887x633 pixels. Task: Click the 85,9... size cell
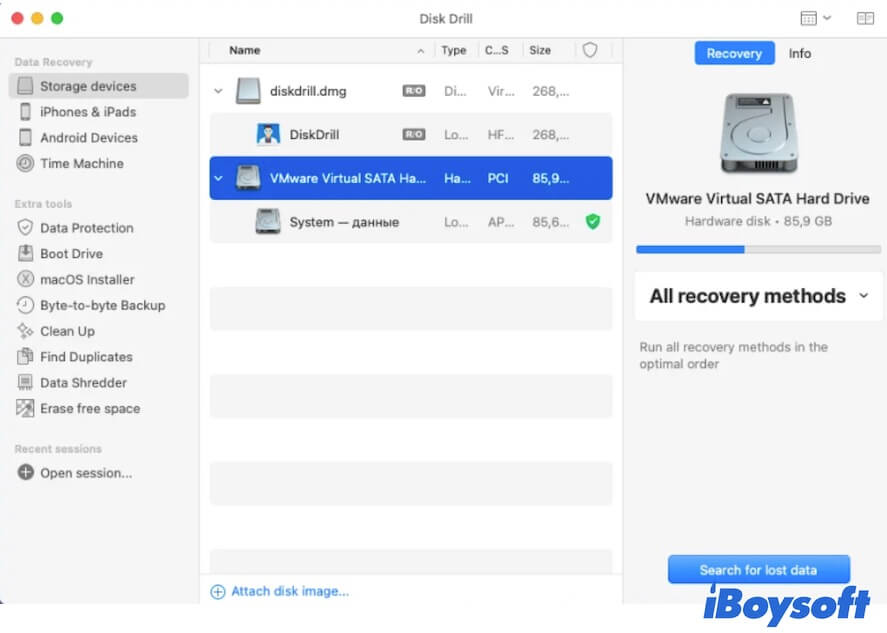coord(550,178)
